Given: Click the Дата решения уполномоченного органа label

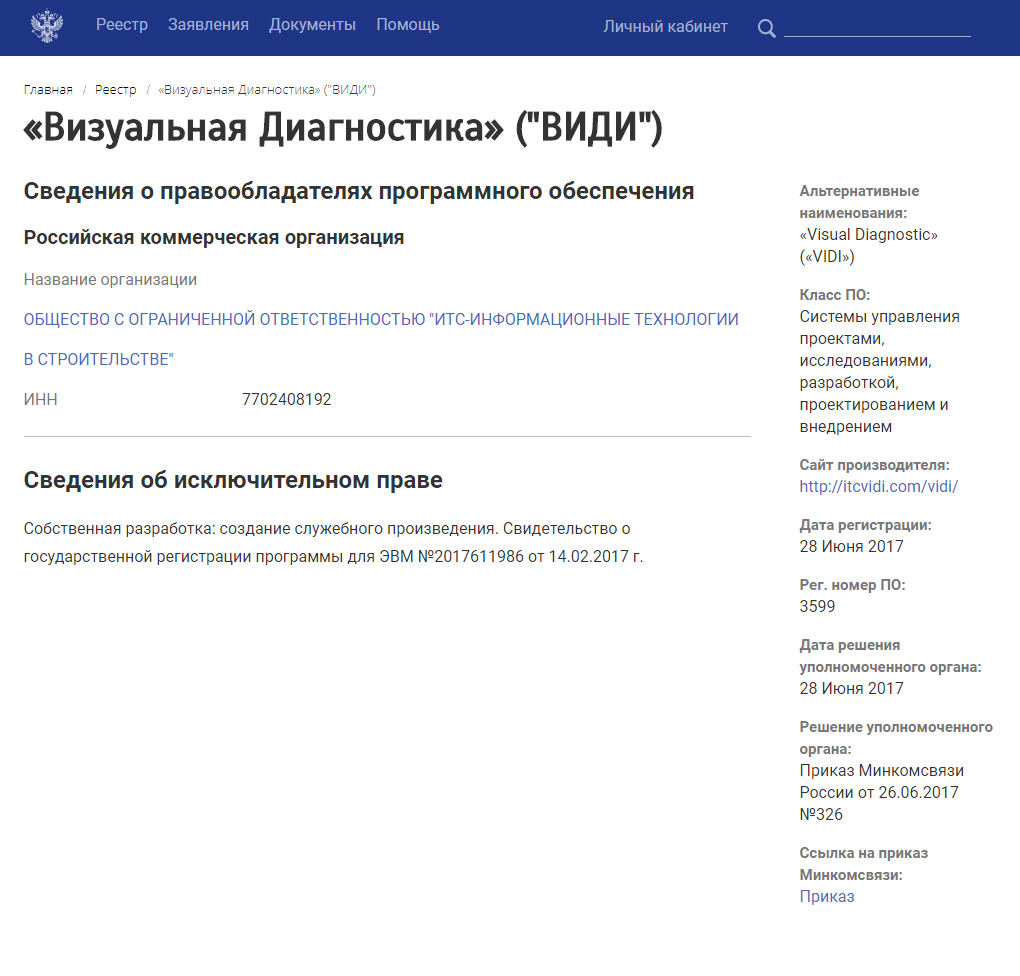Looking at the screenshot, I should tap(890, 656).
